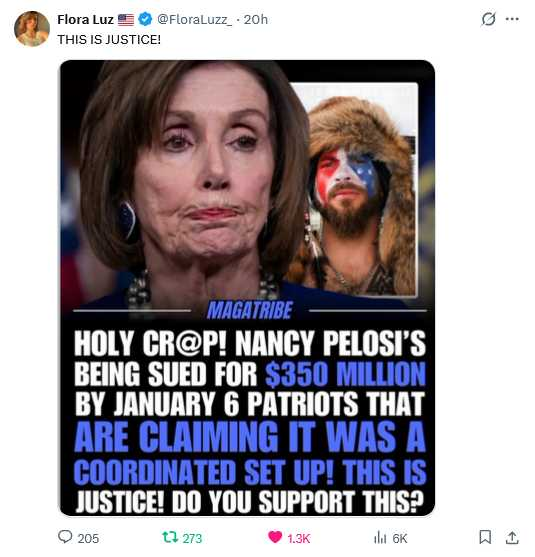Unlike the post via pink heart
The width and height of the screenshot is (535, 557).
tap(275, 537)
